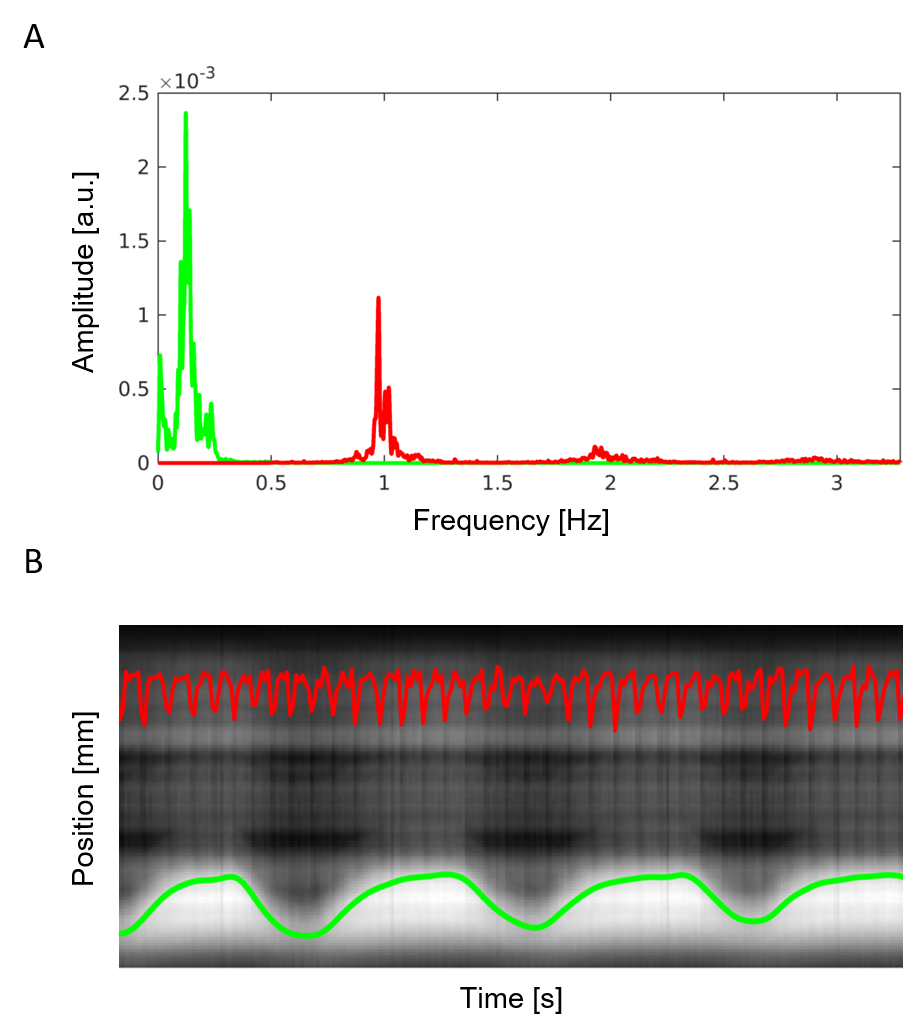903x1033 pixels.
Task: Click the y-axis tick label 2.5
Action: tap(134, 93)
